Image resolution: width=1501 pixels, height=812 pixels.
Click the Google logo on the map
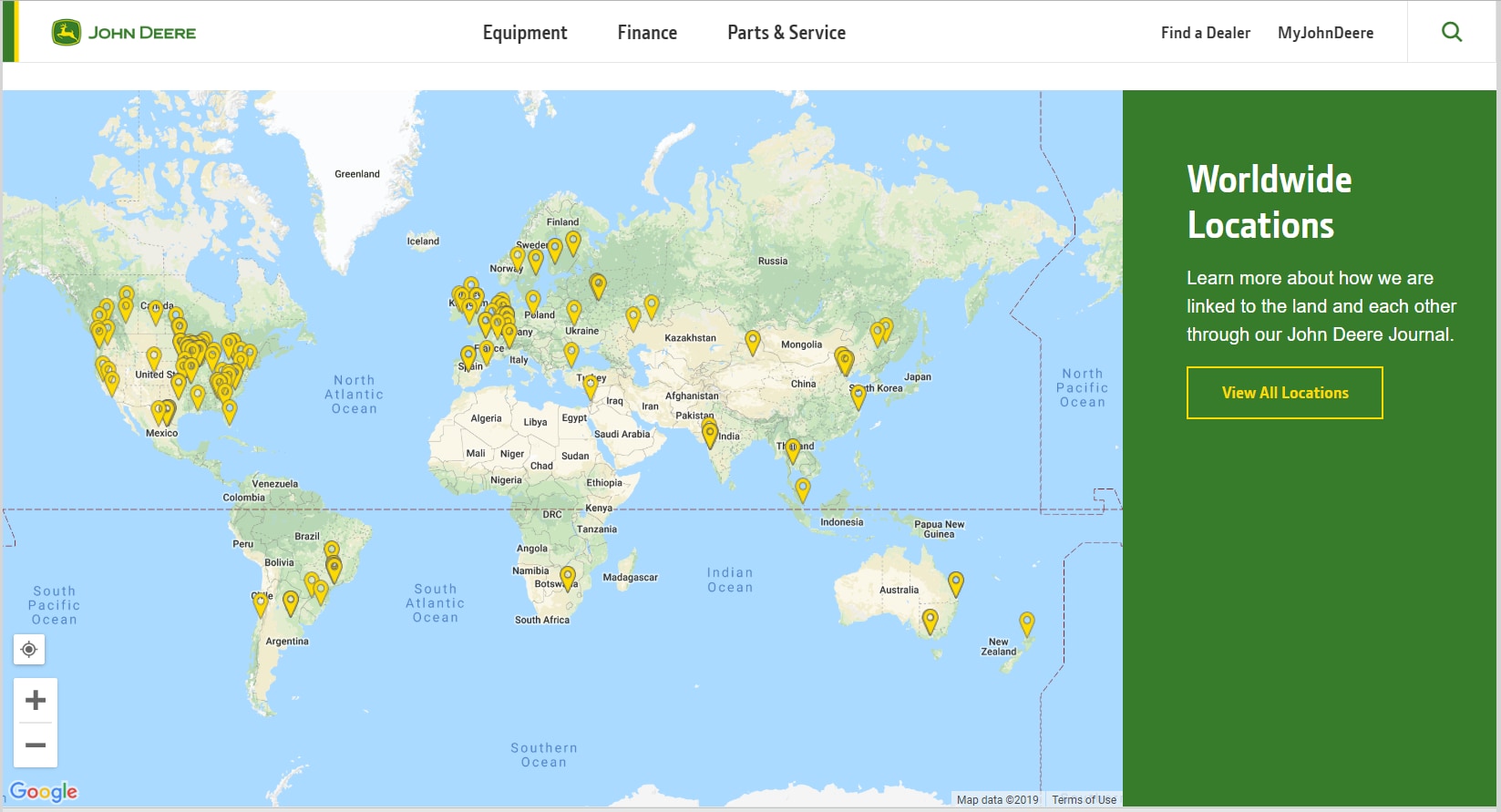pos(44,791)
